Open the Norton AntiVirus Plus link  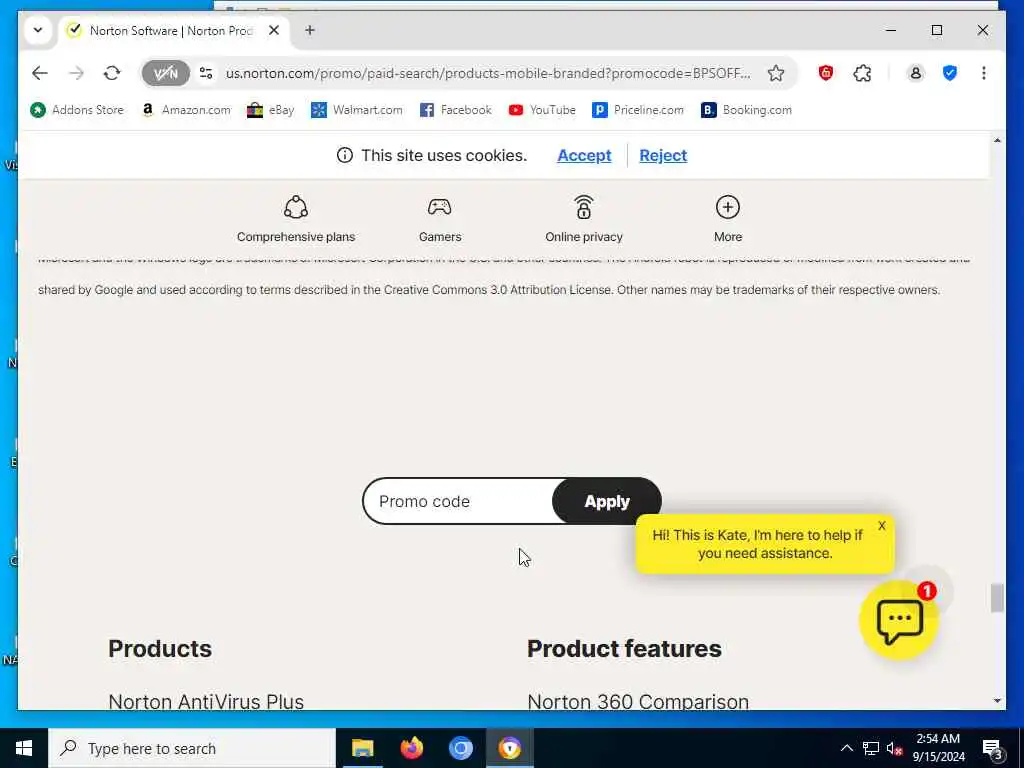[206, 701]
